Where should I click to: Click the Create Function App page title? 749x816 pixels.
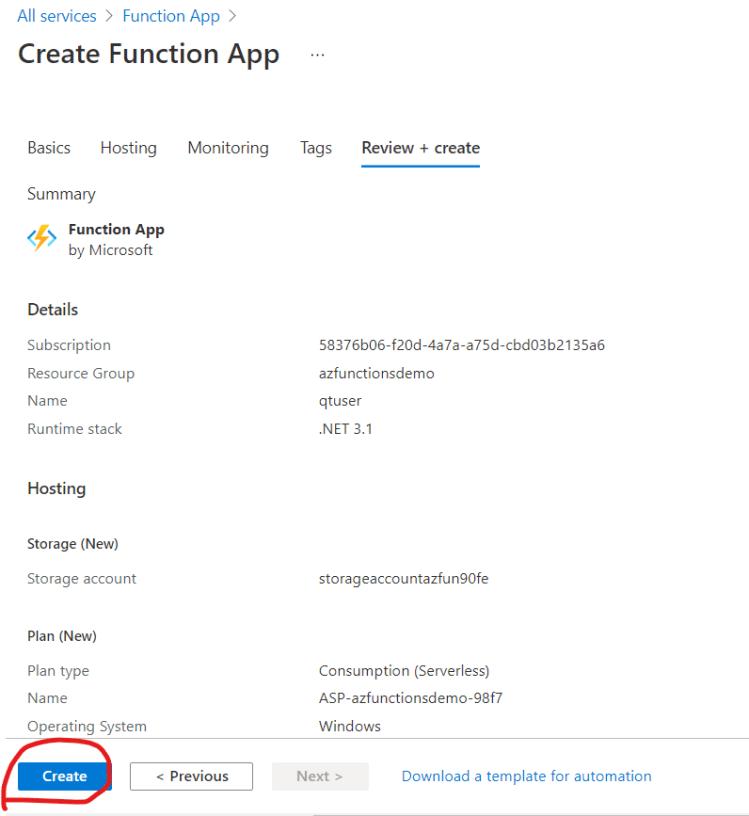point(149,54)
